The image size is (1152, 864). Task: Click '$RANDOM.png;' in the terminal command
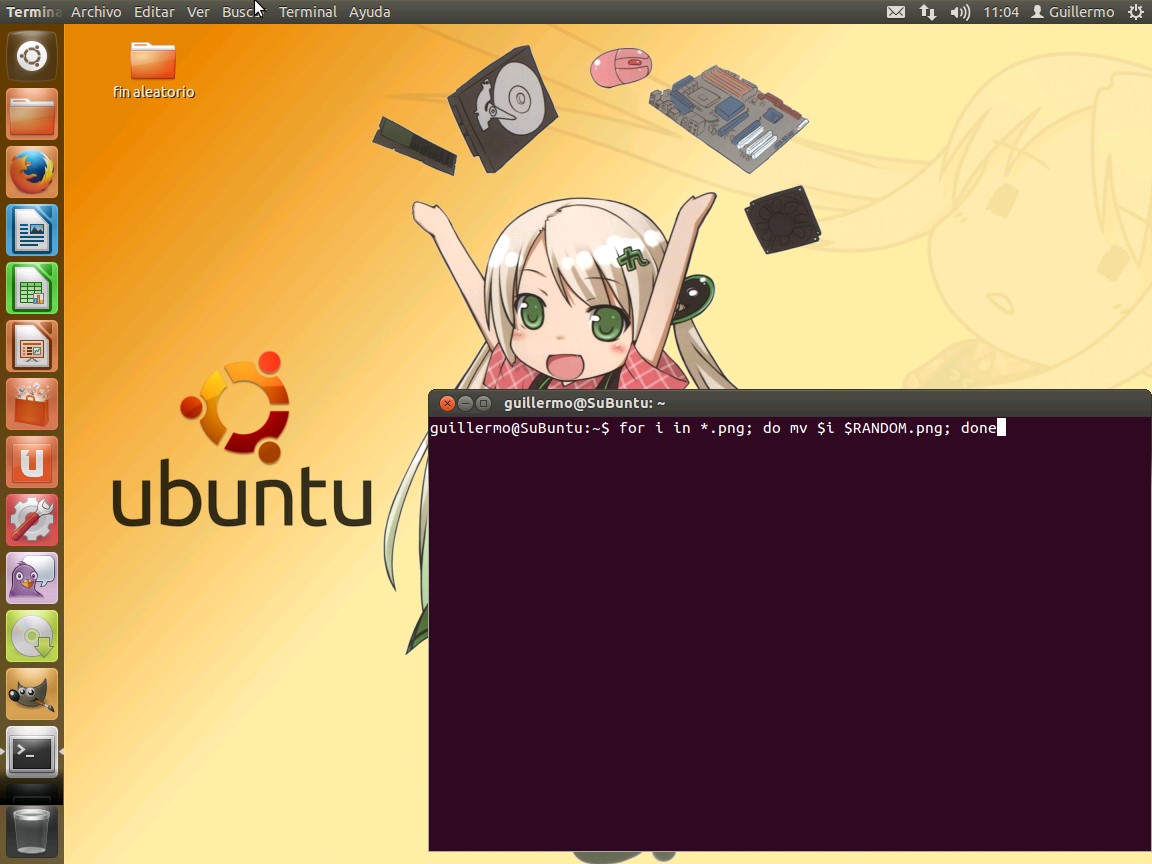pyautogui.click(x=898, y=428)
